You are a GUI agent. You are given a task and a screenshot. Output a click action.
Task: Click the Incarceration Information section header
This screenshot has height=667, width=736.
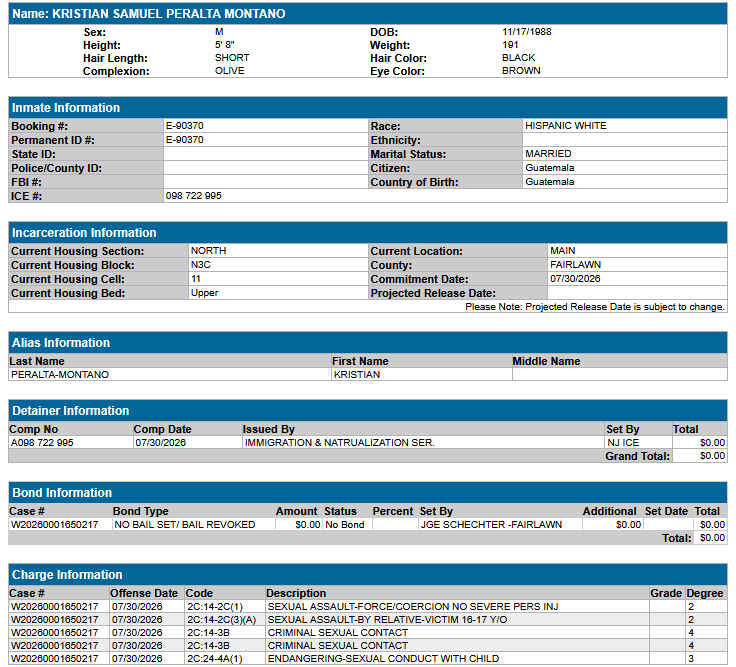368,232
